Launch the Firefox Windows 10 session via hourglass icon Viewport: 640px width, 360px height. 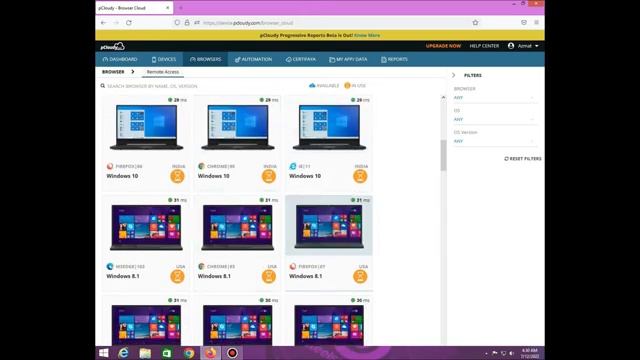[x=177, y=176]
